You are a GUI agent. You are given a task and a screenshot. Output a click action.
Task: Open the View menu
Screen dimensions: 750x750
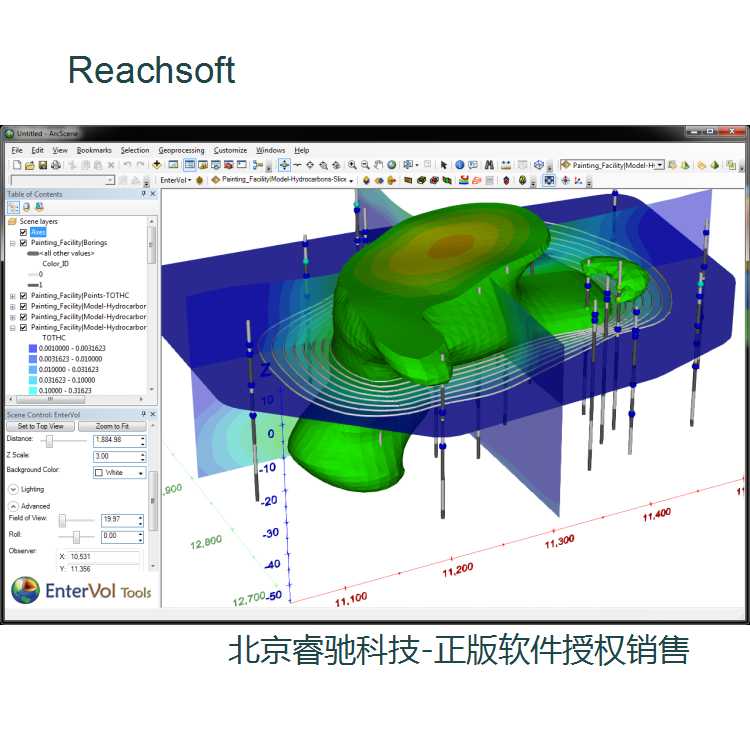pyautogui.click(x=60, y=150)
